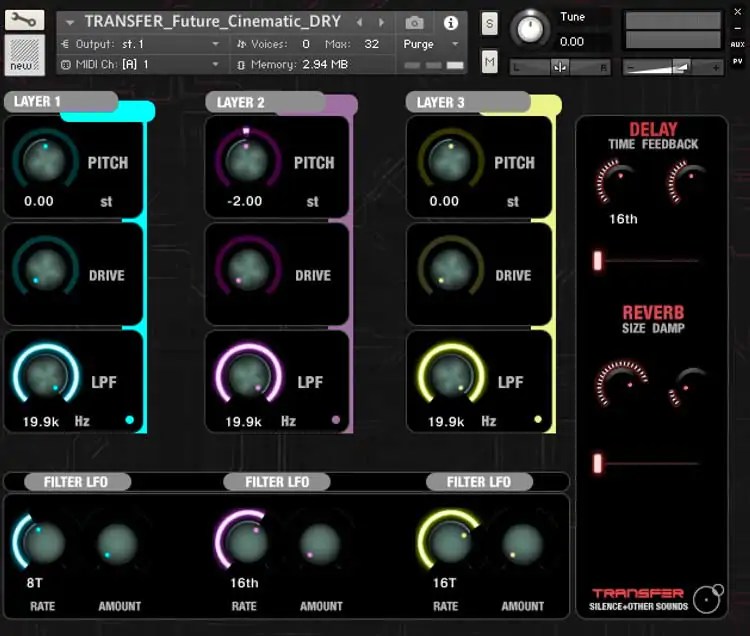Mute the instrument with M button
Screen dimensions: 750x636
click(x=489, y=61)
